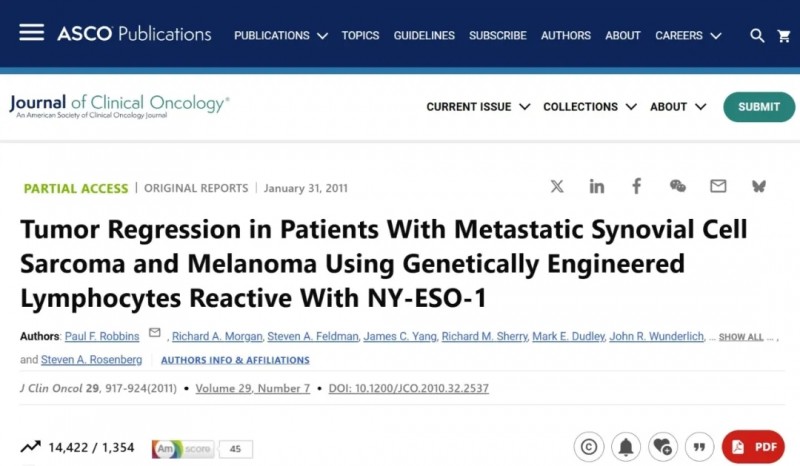
Task: Click the search magnifier icon
Action: point(758,36)
